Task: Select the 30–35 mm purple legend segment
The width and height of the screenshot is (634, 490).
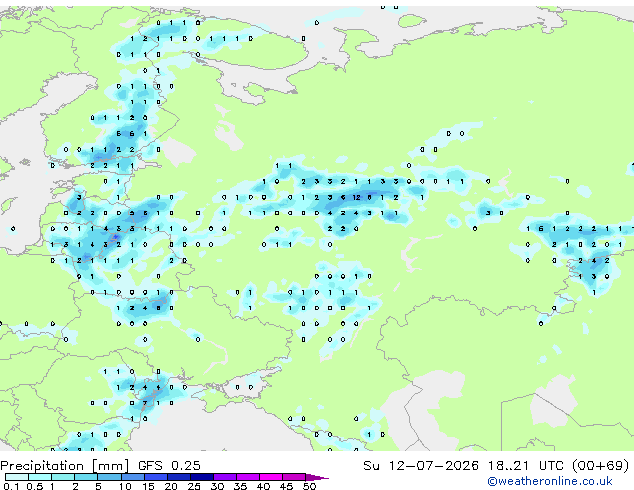Action: (x=225, y=477)
